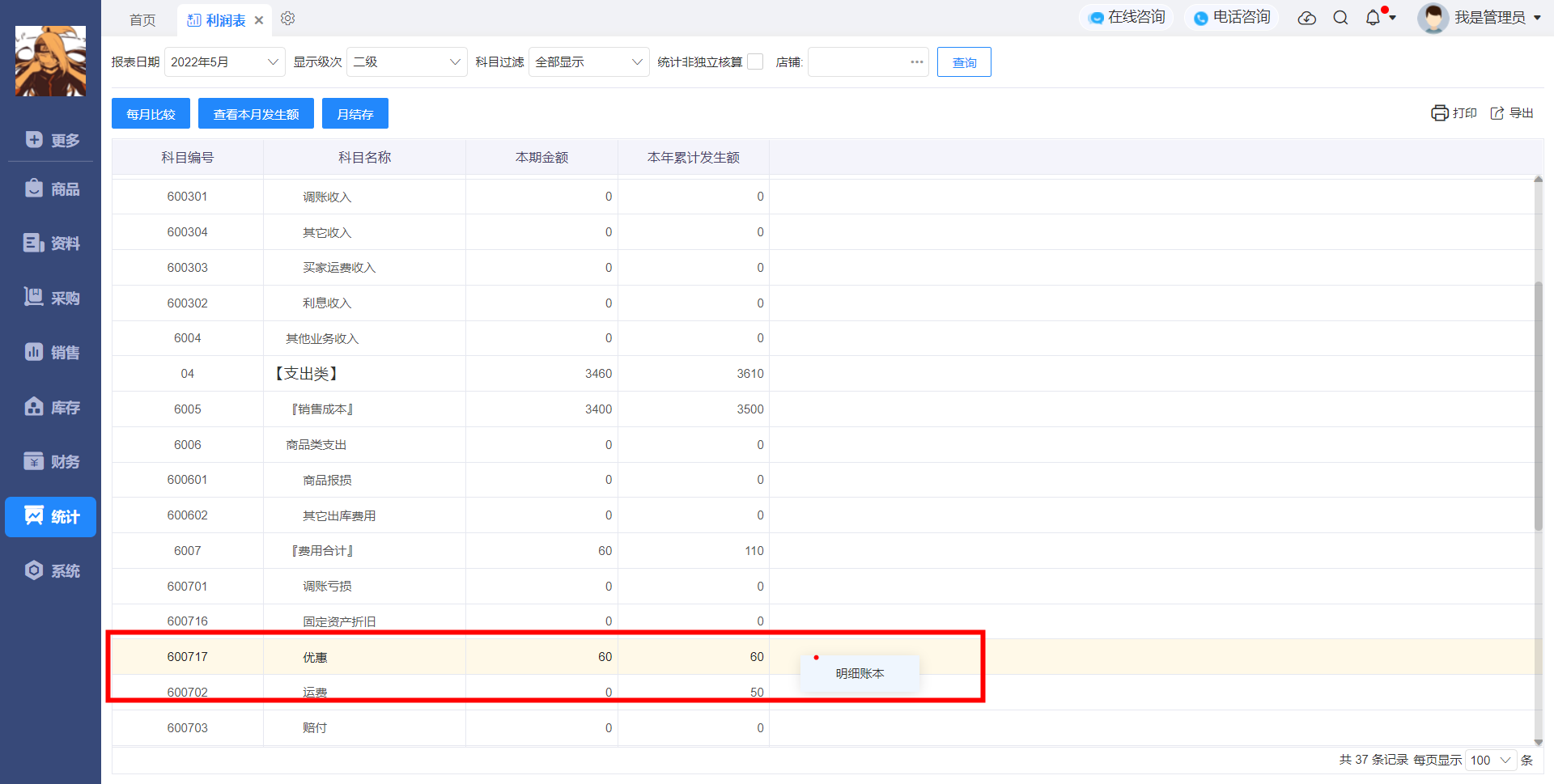Select 明细账本 context menu entry
1554x784 pixels.
860,673
